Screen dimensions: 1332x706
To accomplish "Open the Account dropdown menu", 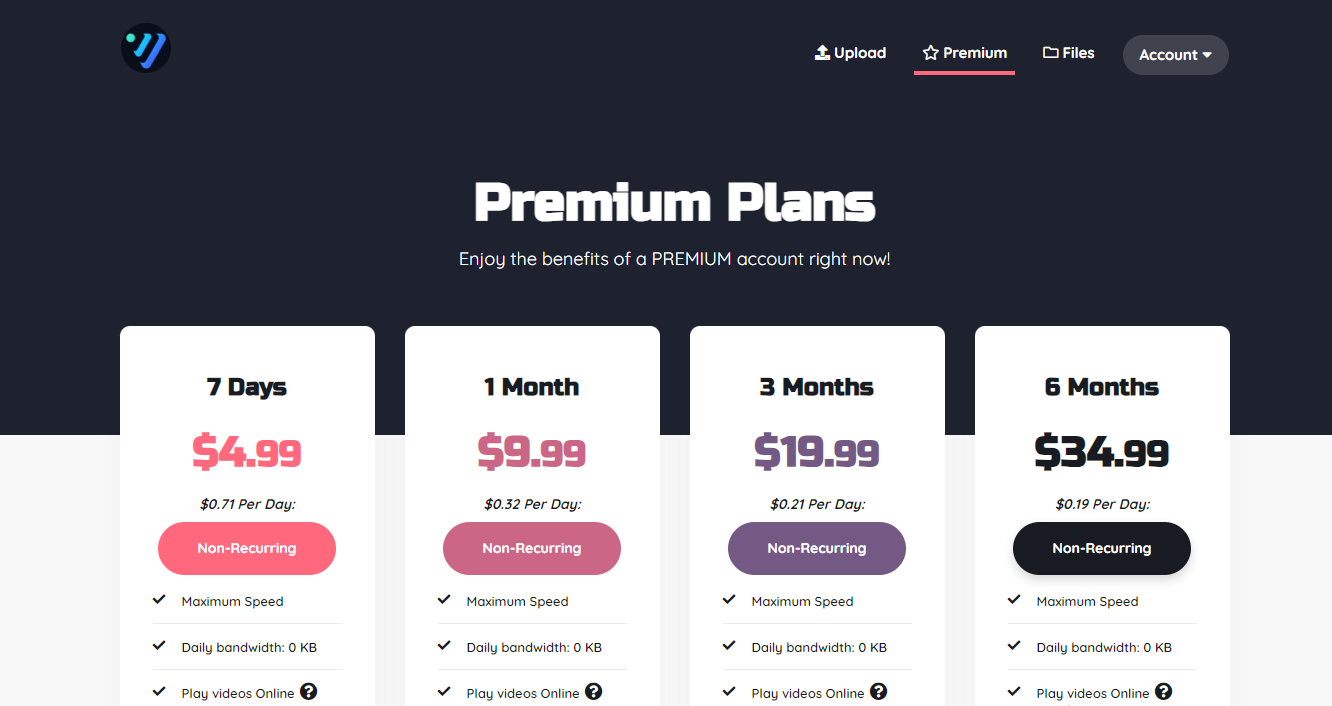I will [x=1176, y=55].
